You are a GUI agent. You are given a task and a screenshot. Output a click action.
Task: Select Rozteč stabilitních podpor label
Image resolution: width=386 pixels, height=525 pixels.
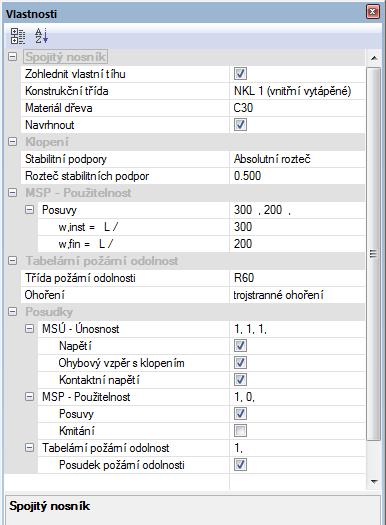click(x=87, y=176)
